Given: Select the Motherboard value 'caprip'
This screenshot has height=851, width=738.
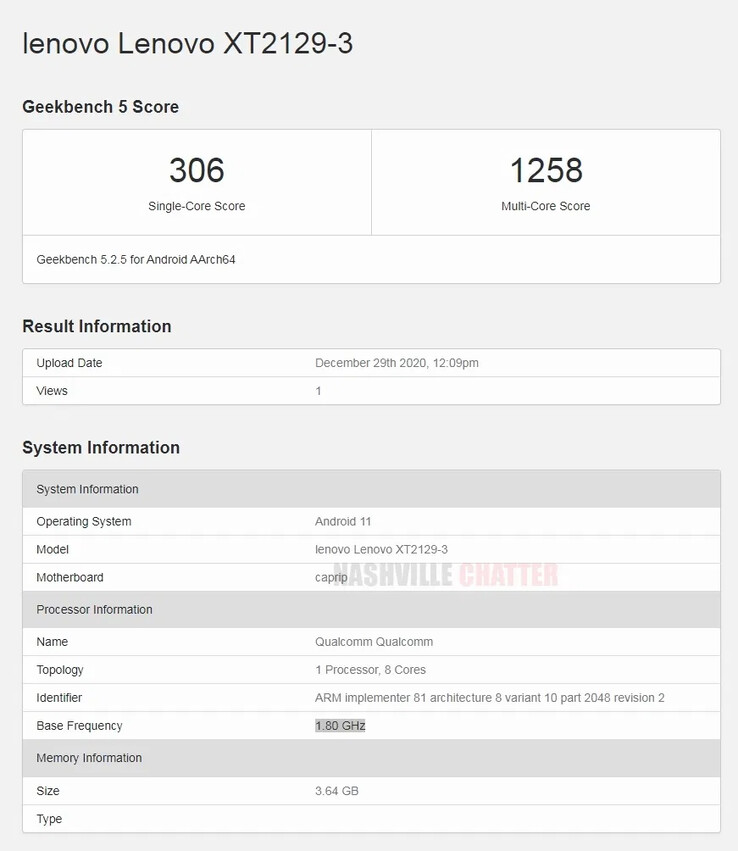Looking at the screenshot, I should tap(331, 577).
